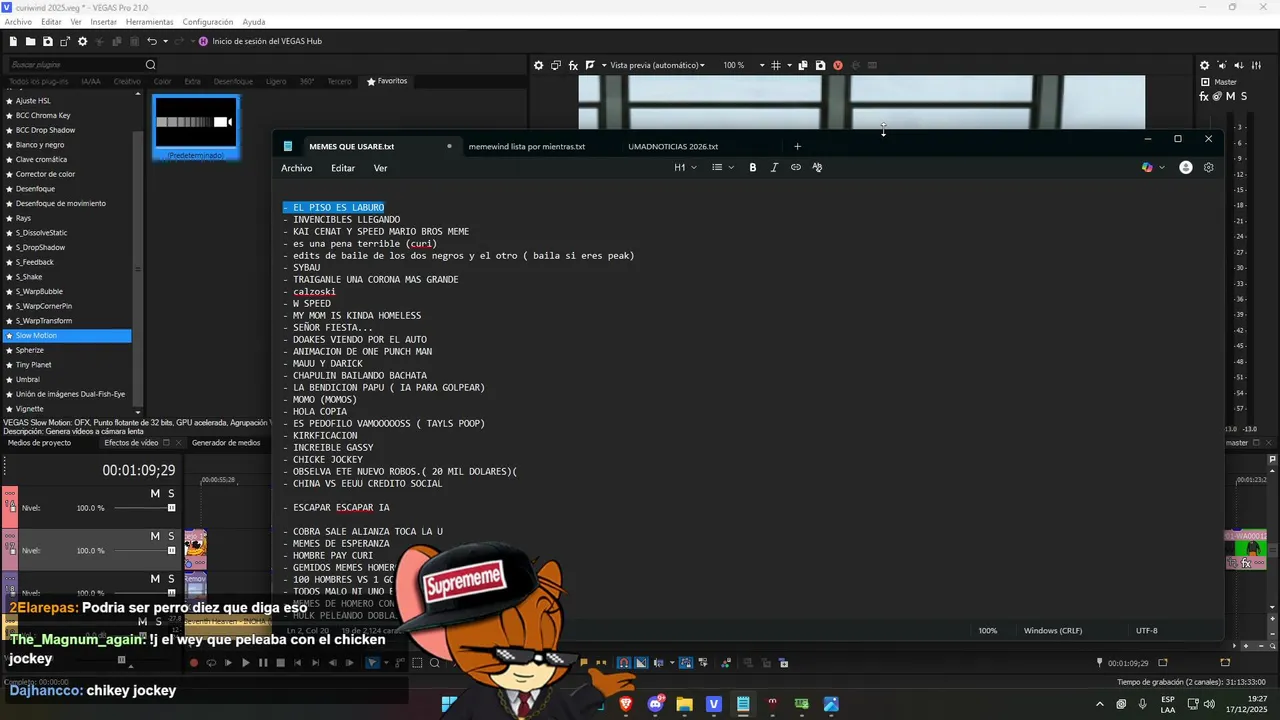Open Notepad settings gear
The width and height of the screenshot is (1280, 720).
pos(1208,168)
